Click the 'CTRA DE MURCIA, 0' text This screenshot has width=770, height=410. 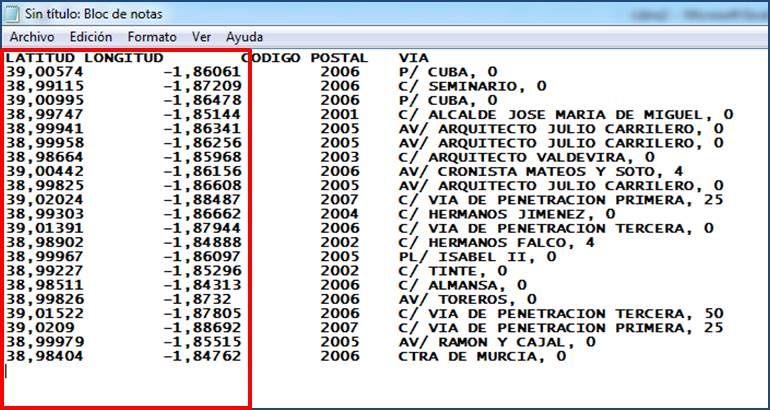pyautogui.click(x=481, y=355)
